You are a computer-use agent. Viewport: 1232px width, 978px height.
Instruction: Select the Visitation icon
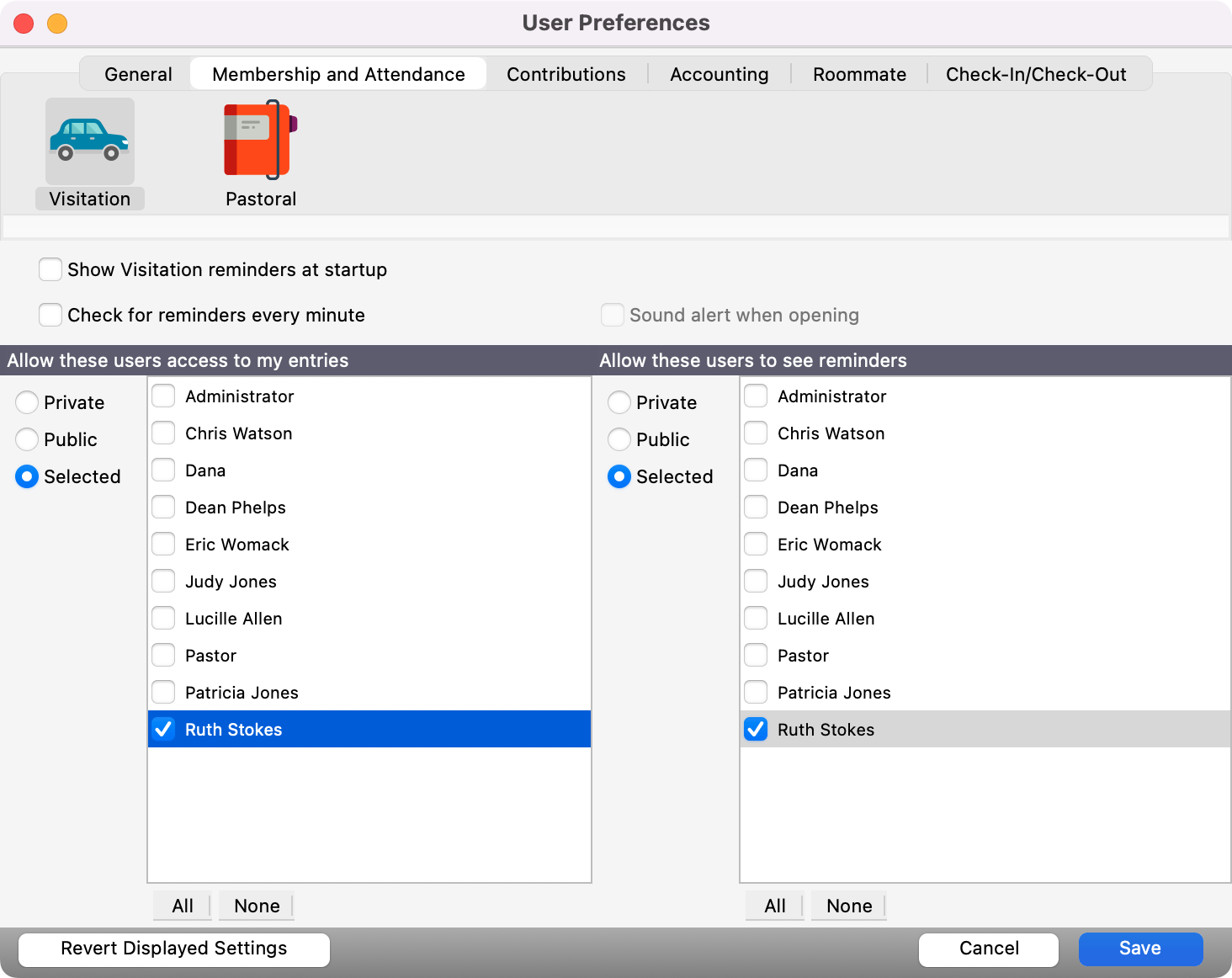coord(89,141)
